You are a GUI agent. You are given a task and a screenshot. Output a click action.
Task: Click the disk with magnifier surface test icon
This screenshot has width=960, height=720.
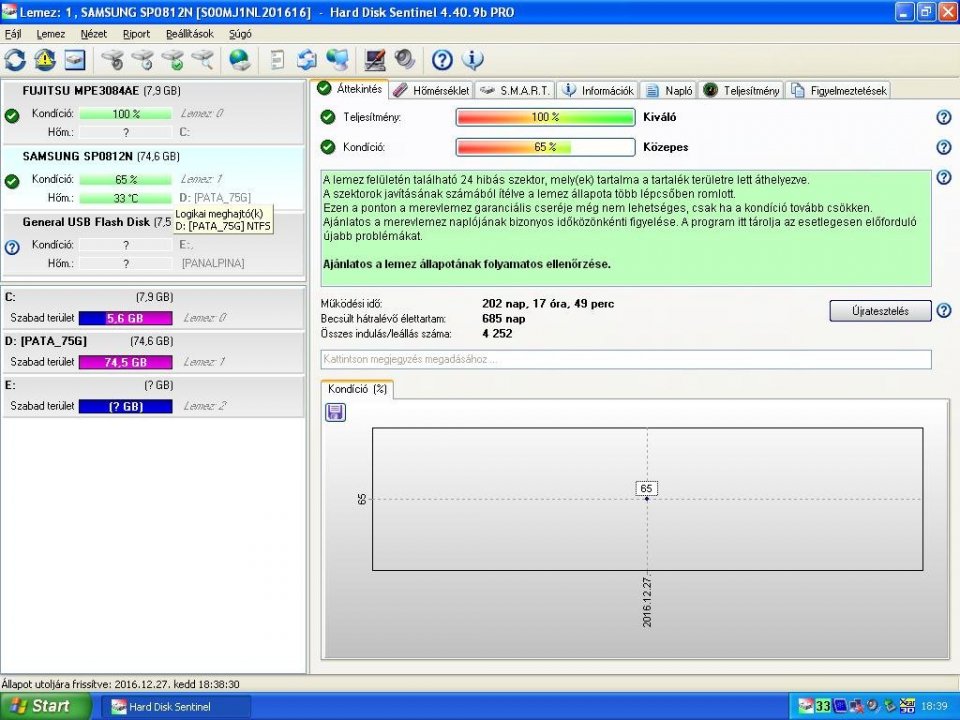[x=203, y=60]
